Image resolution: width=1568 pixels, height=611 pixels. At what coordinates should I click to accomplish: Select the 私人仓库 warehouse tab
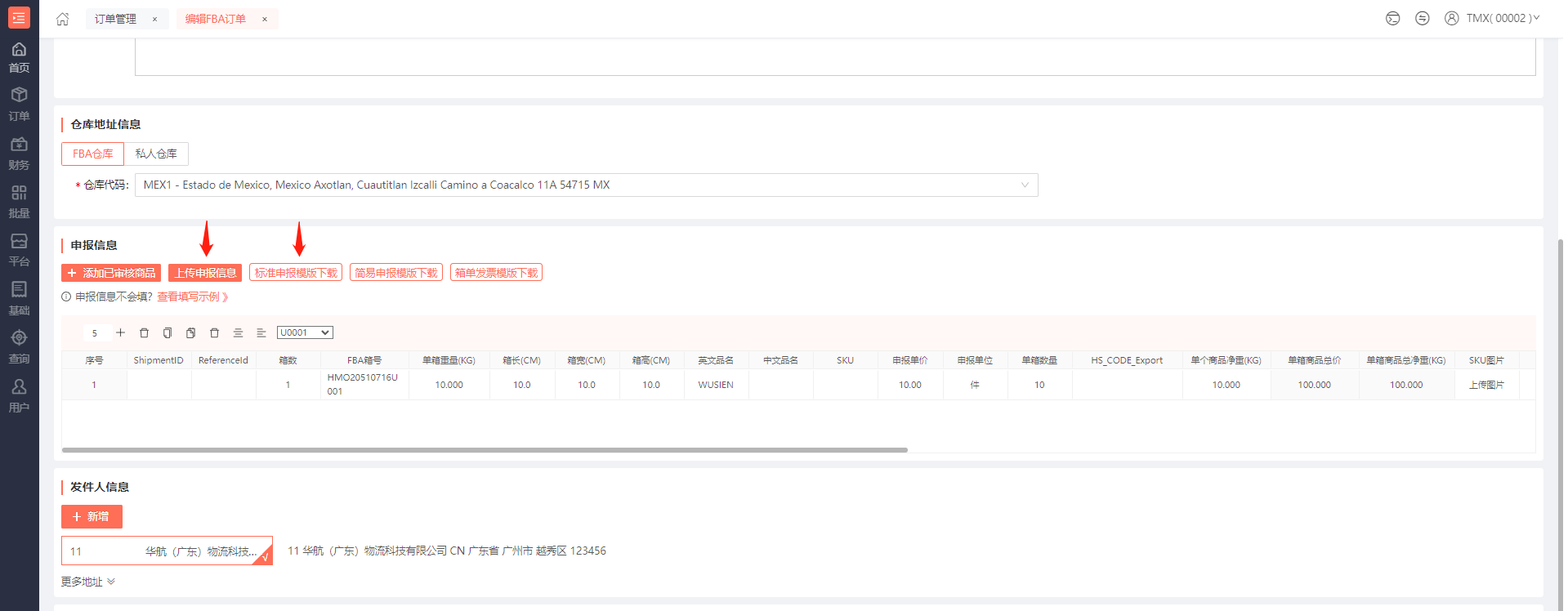click(156, 154)
